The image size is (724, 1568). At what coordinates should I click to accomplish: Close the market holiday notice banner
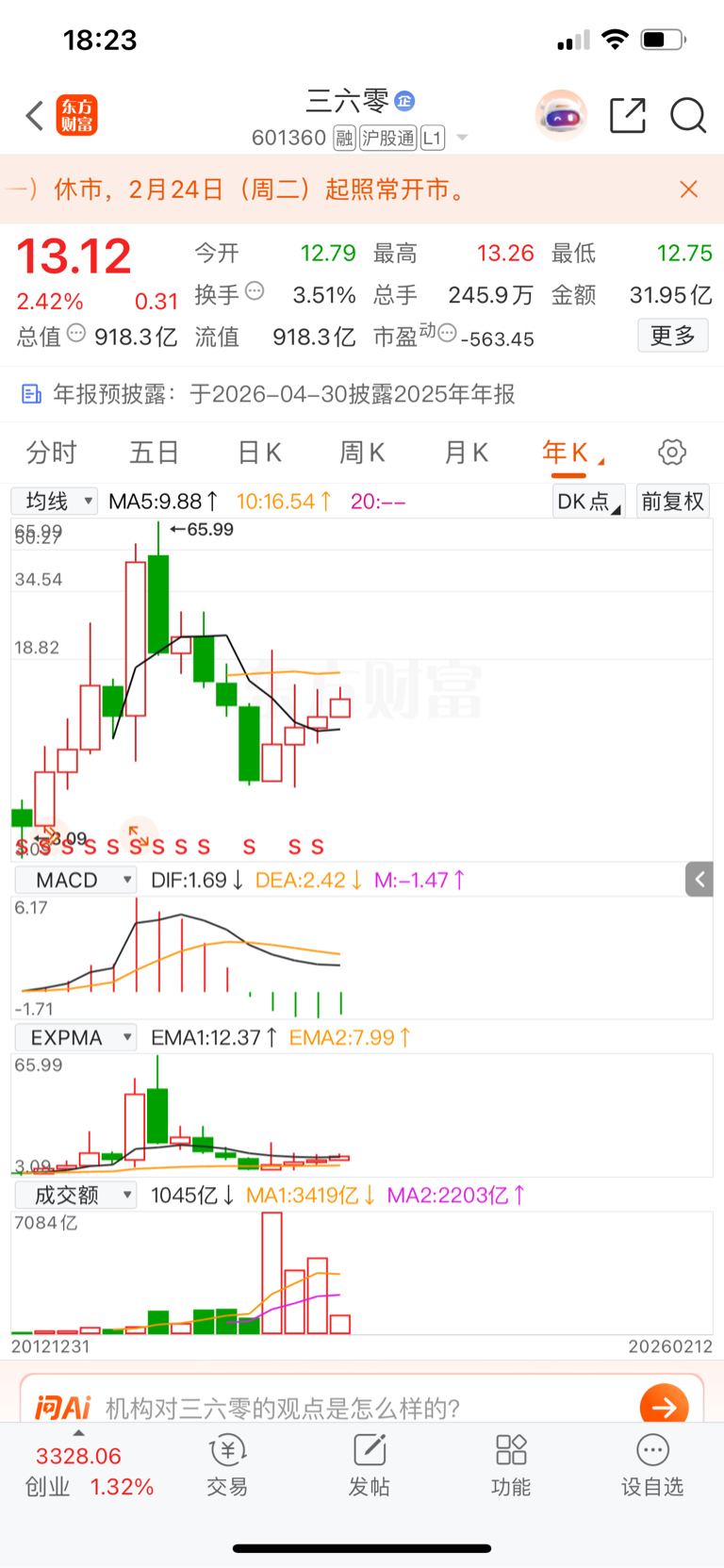pyautogui.click(x=689, y=190)
